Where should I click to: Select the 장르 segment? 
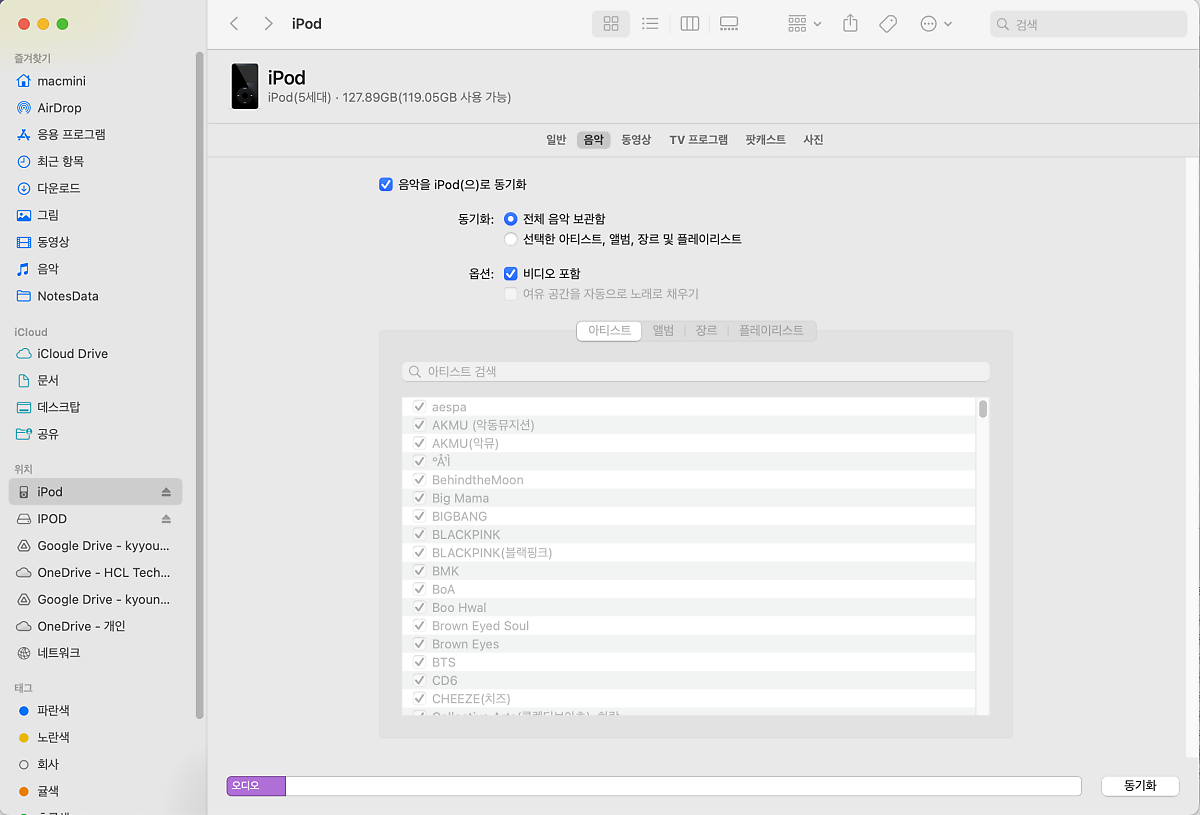706,330
